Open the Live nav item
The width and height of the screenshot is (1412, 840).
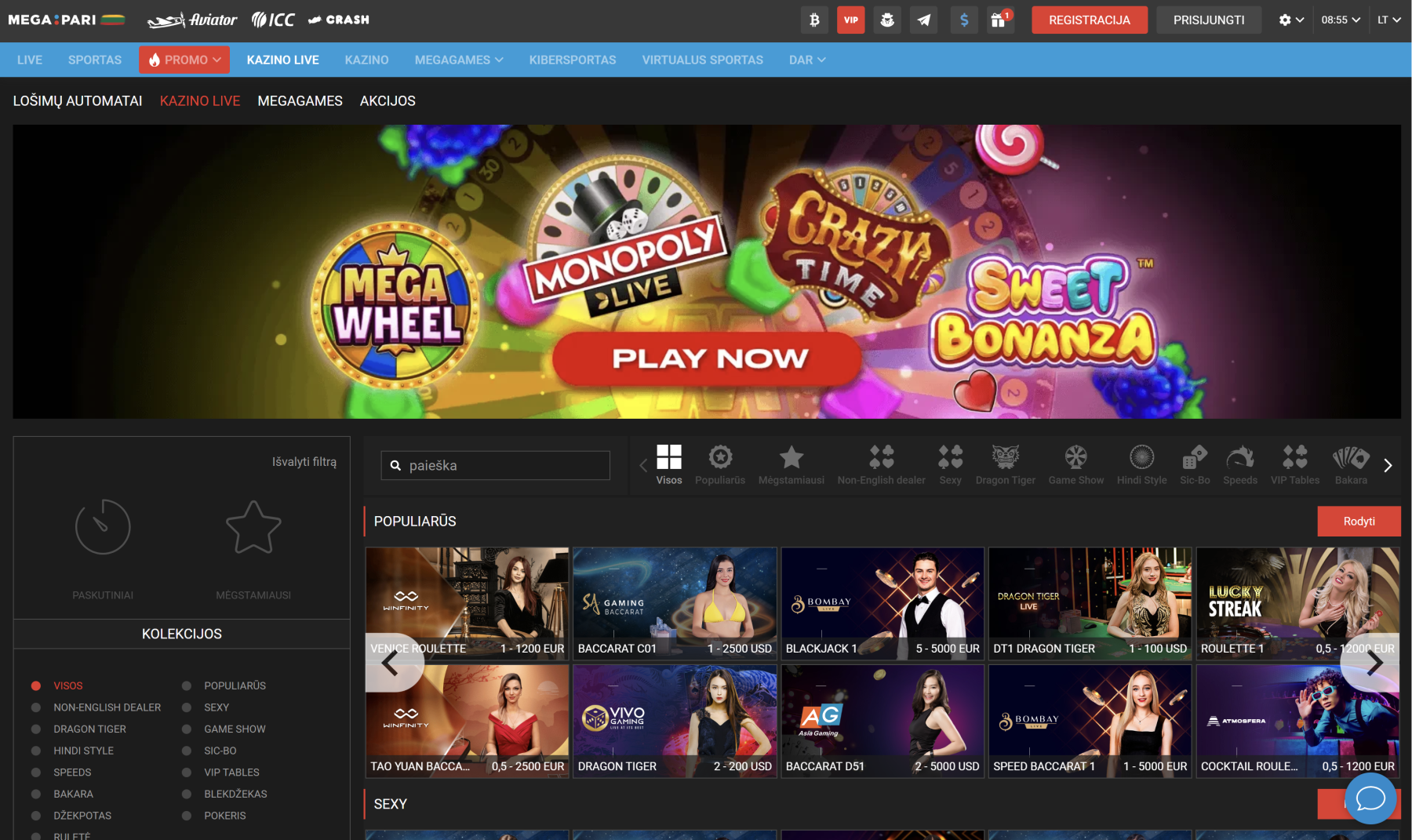(x=30, y=60)
